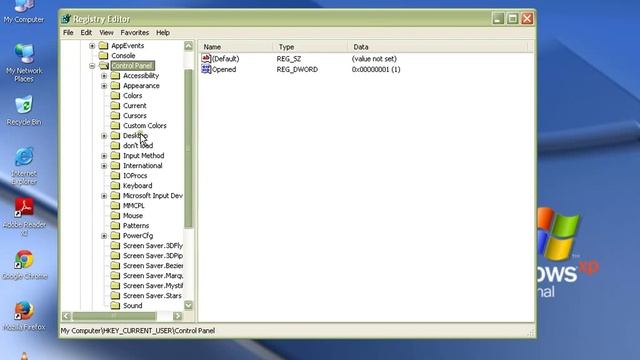This screenshot has height=360, width=640.
Task: Click the MMCPL folder icon
Action: pyautogui.click(x=116, y=206)
